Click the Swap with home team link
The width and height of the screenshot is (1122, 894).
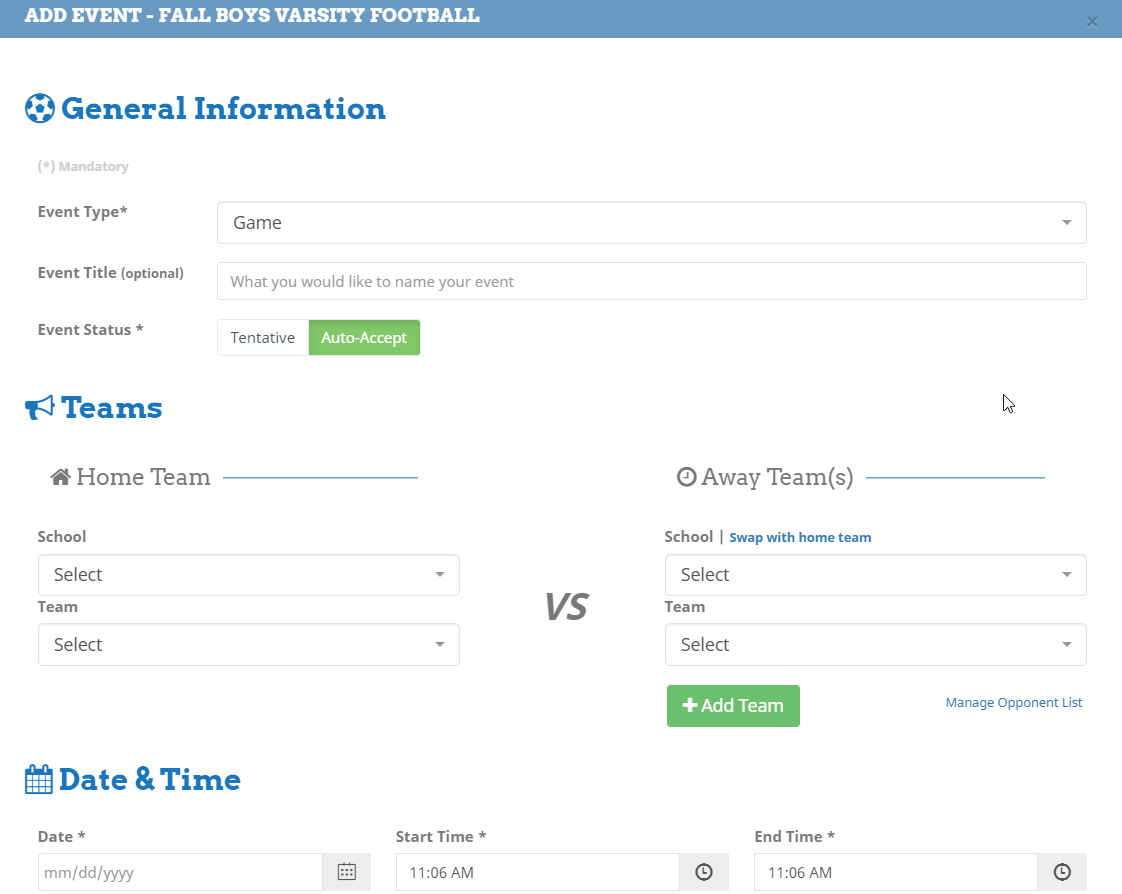800,537
